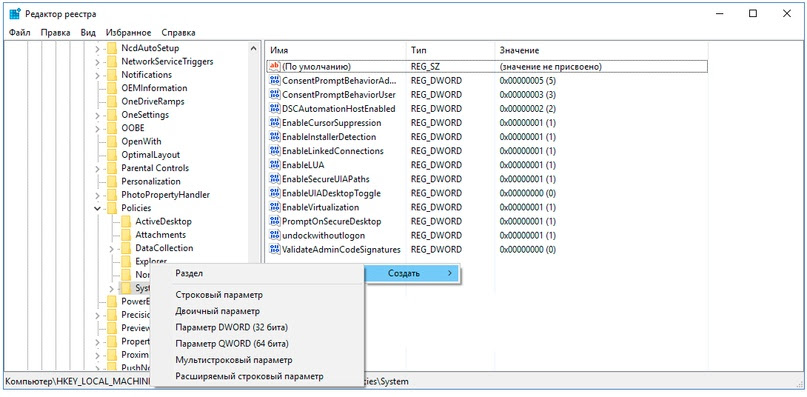Collapse the Policies tree node
Image resolution: width=807 pixels, height=397 pixels.
(97, 209)
